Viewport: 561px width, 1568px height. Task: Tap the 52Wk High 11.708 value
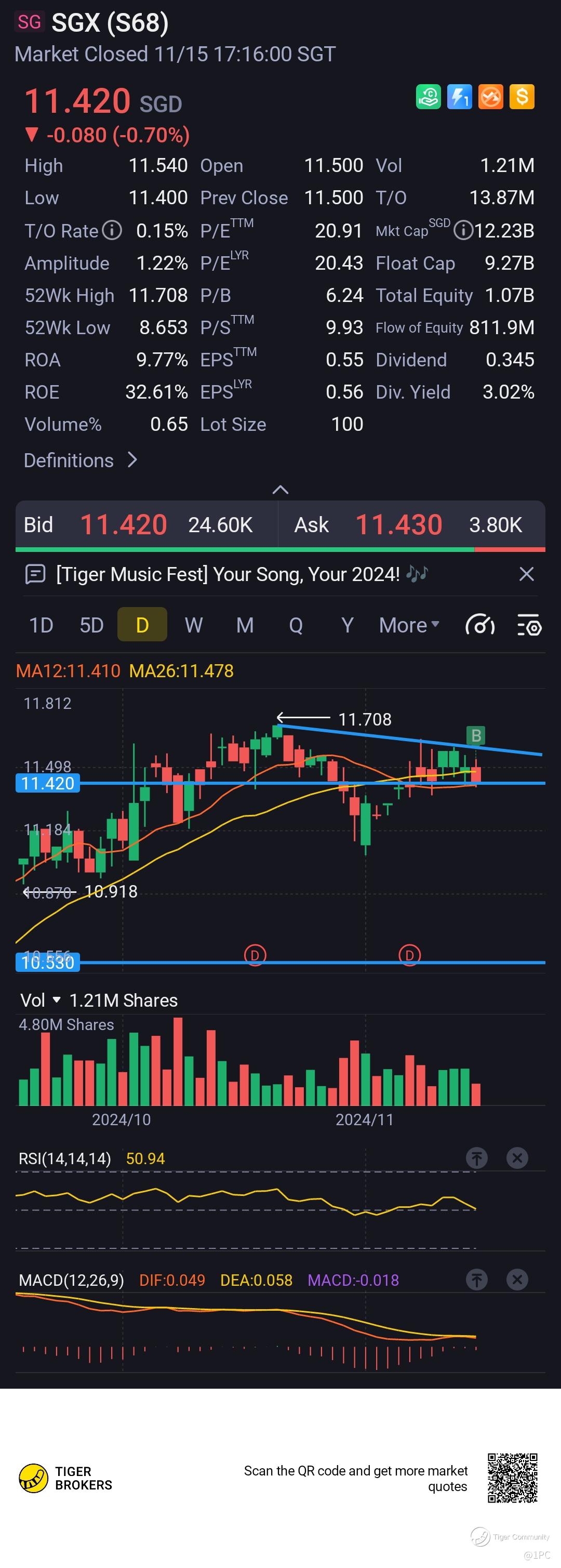tap(158, 295)
